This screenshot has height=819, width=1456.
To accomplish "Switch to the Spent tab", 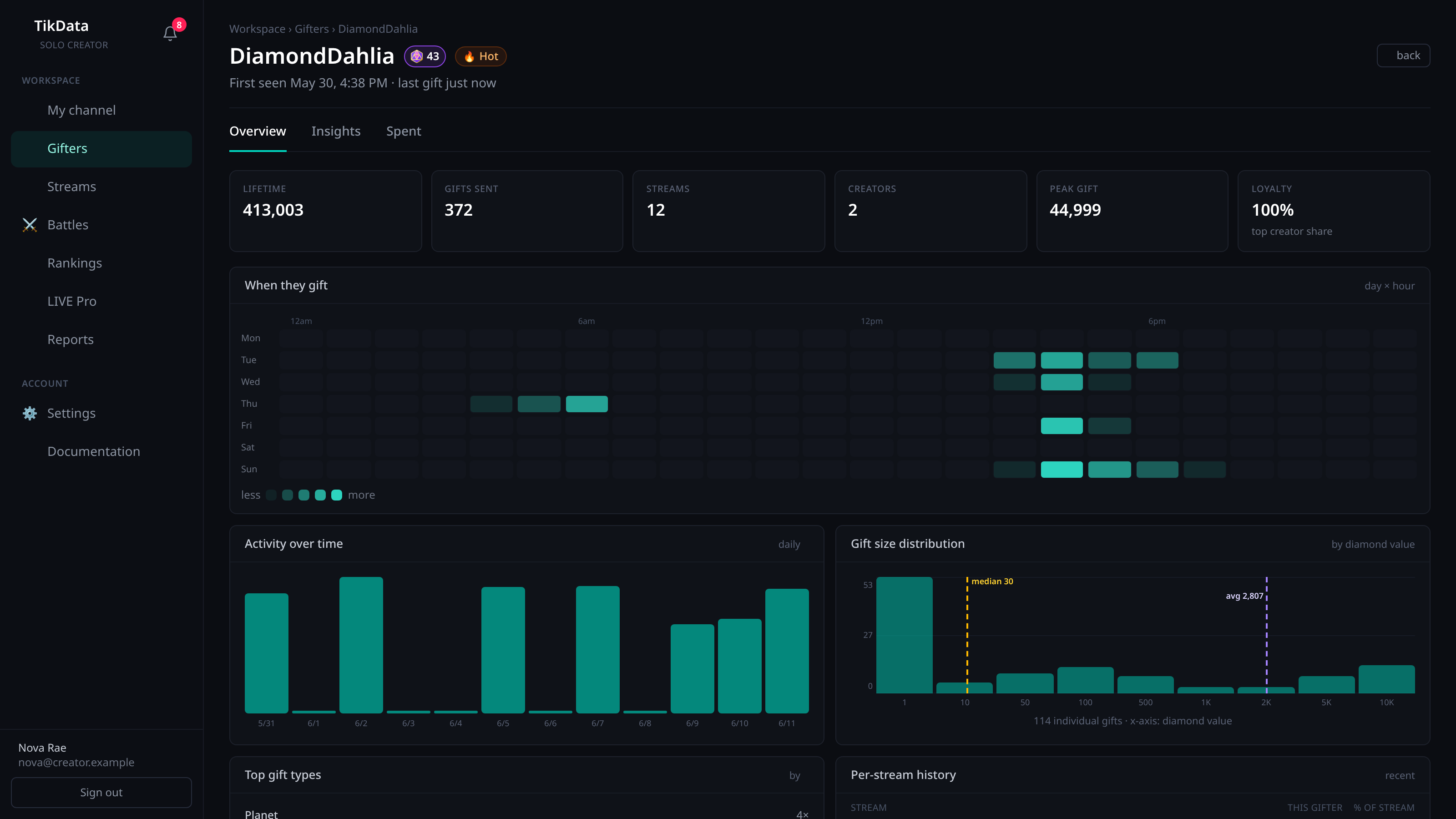I will click(x=404, y=131).
